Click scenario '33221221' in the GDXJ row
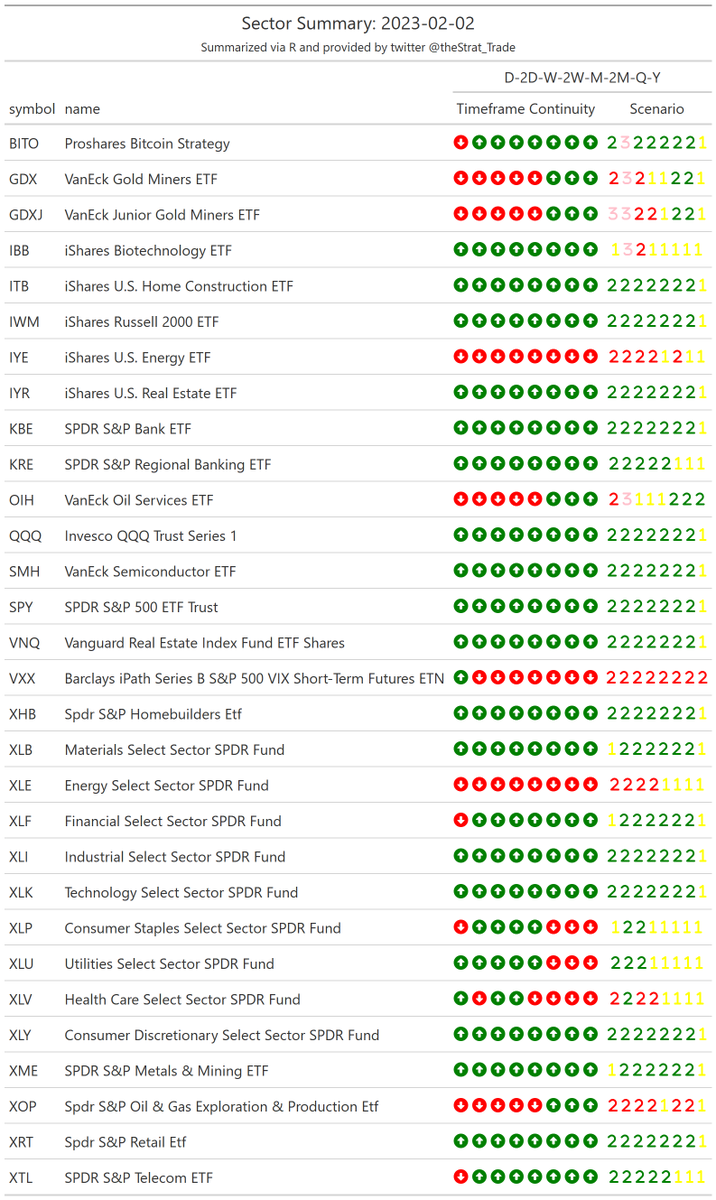Viewport: 716px width, 1200px height. 657,215
